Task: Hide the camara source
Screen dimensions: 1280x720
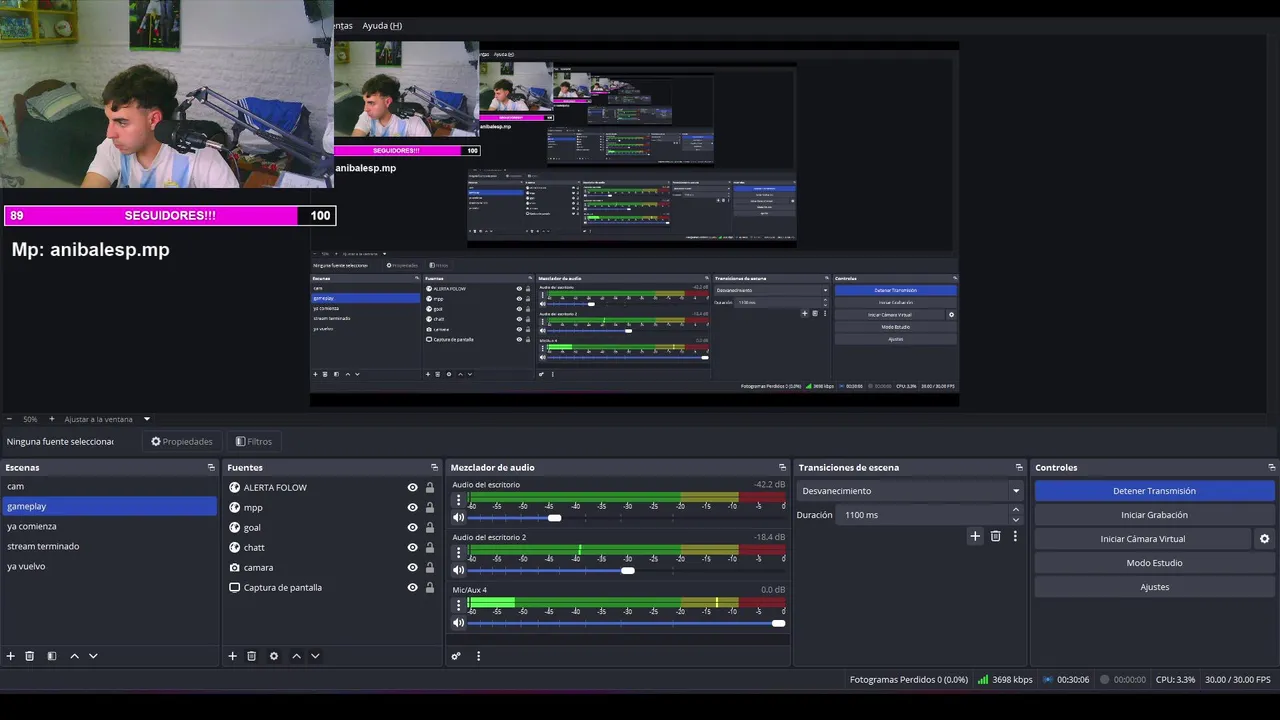Action: [412, 567]
